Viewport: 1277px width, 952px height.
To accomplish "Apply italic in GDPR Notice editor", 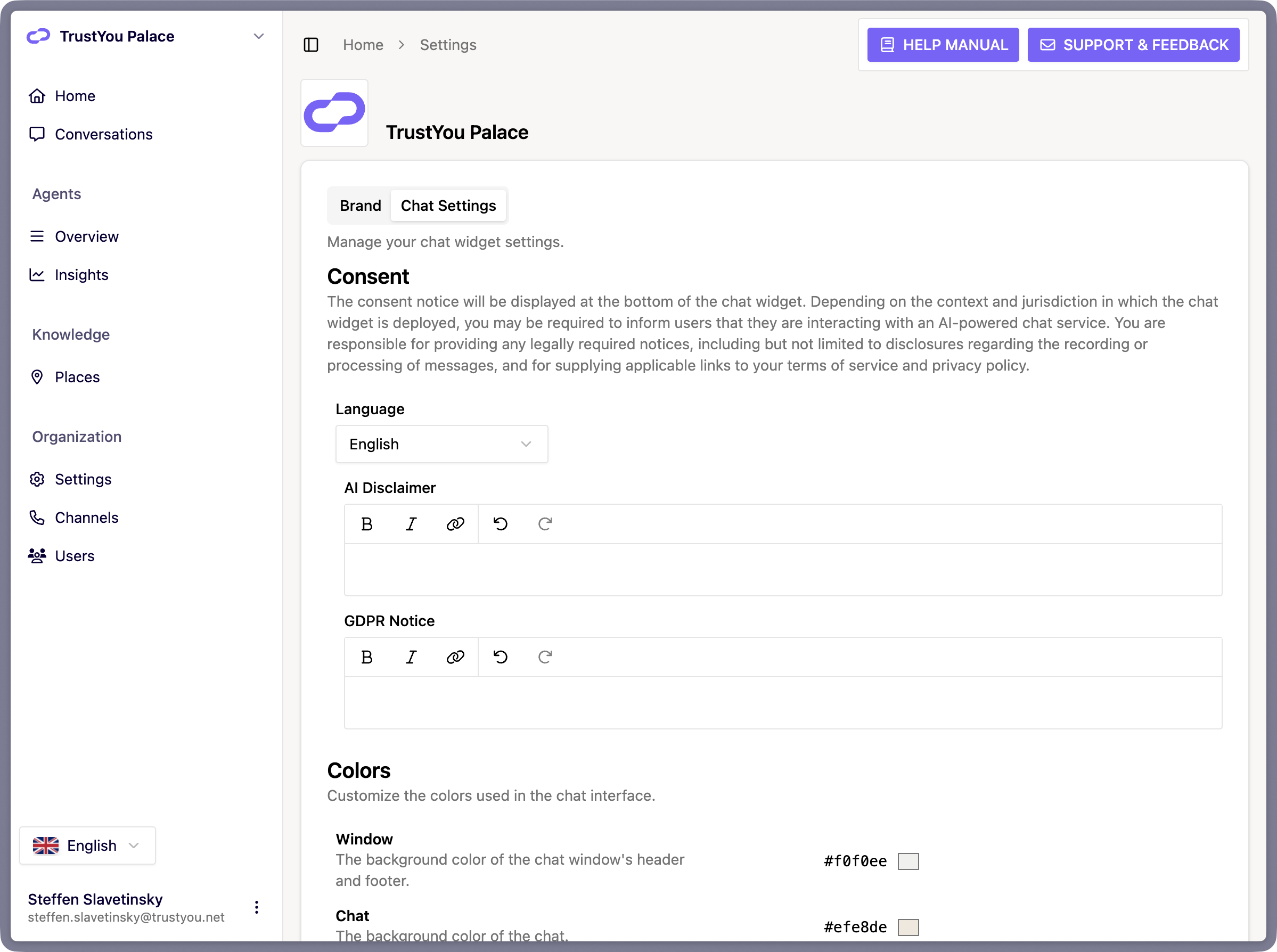I will click(x=411, y=657).
